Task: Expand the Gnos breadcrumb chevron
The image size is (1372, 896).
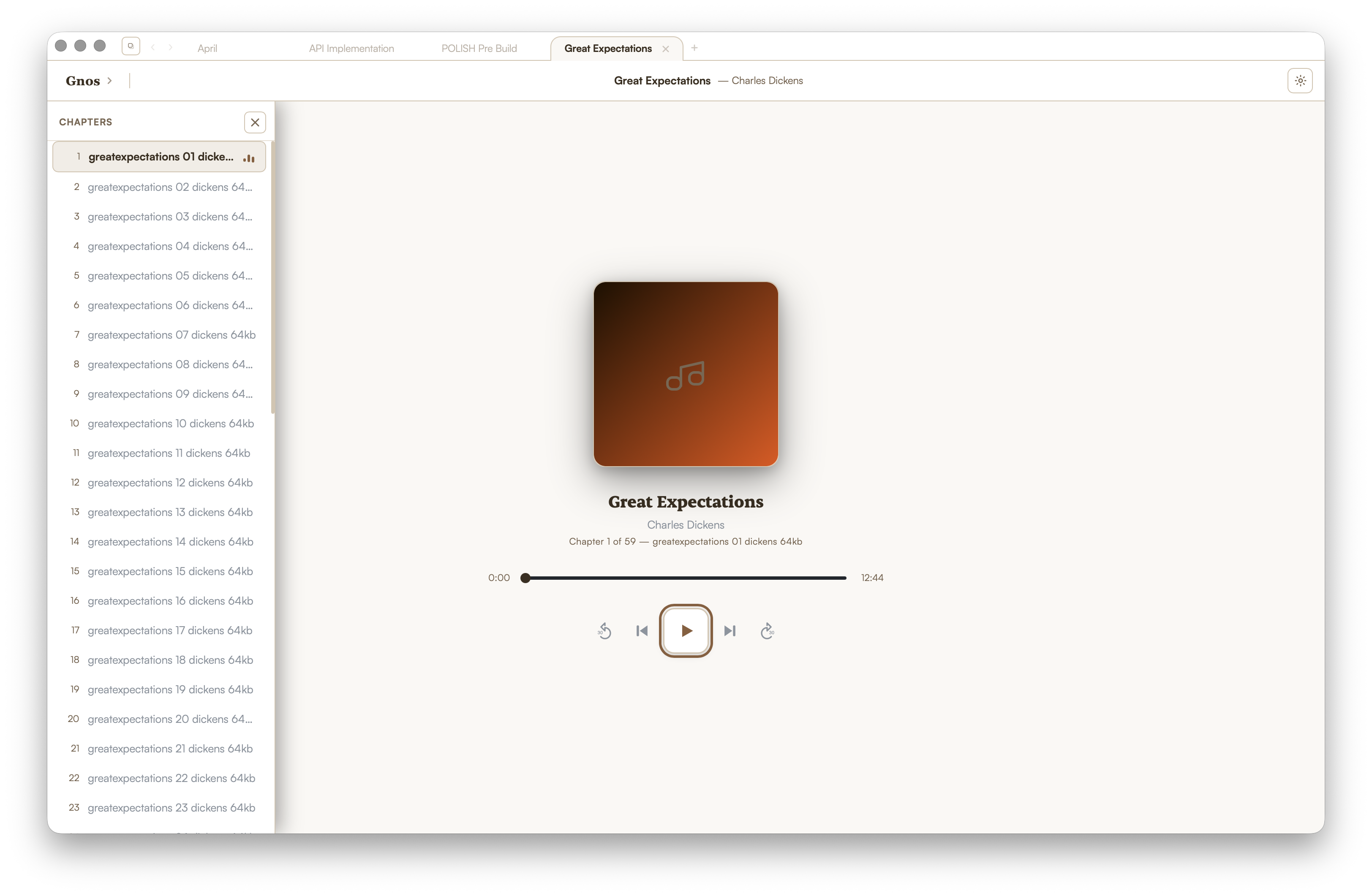Action: tap(109, 81)
